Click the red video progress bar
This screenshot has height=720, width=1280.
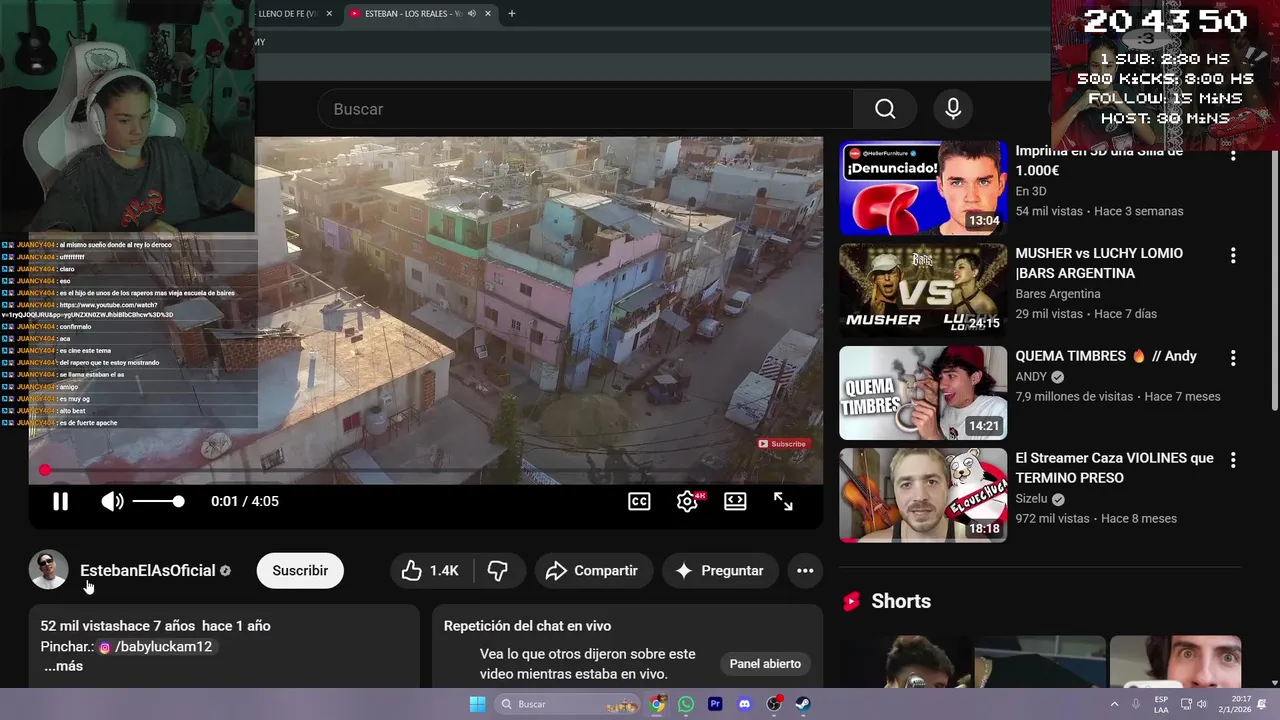[x=426, y=470]
